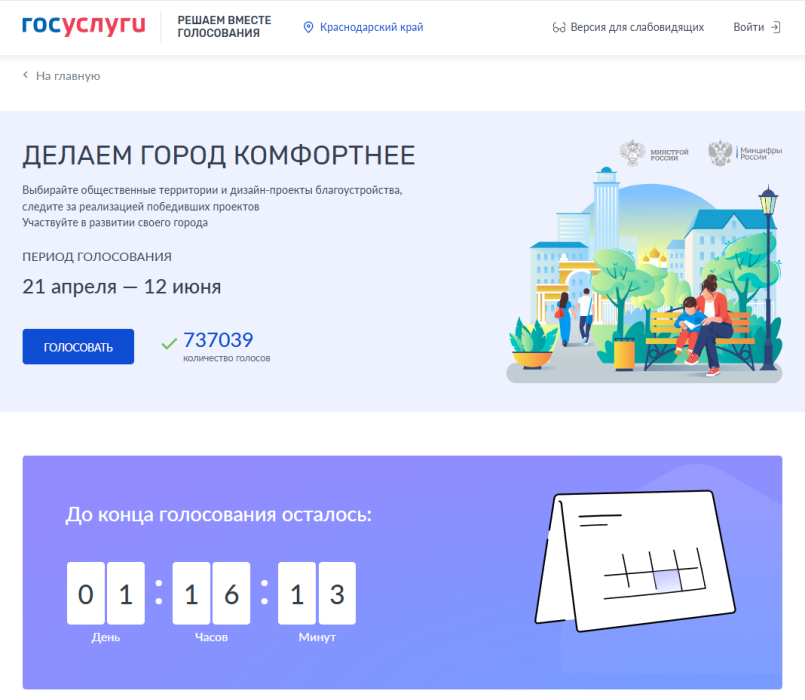Screen dimensions: 805x700
Task: Click Войти to sign in
Action: pos(749,27)
